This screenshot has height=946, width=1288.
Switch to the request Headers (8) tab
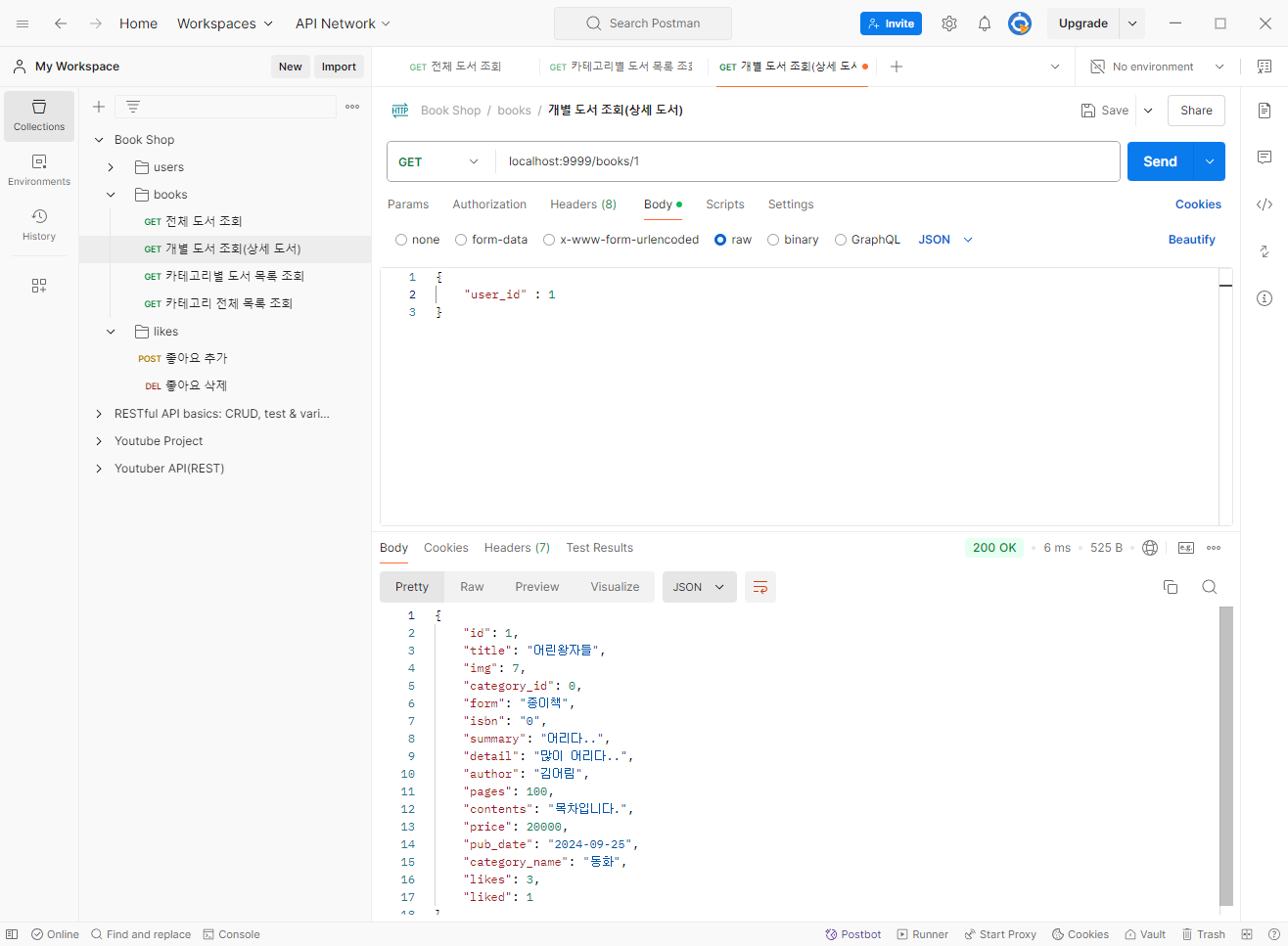click(x=583, y=204)
